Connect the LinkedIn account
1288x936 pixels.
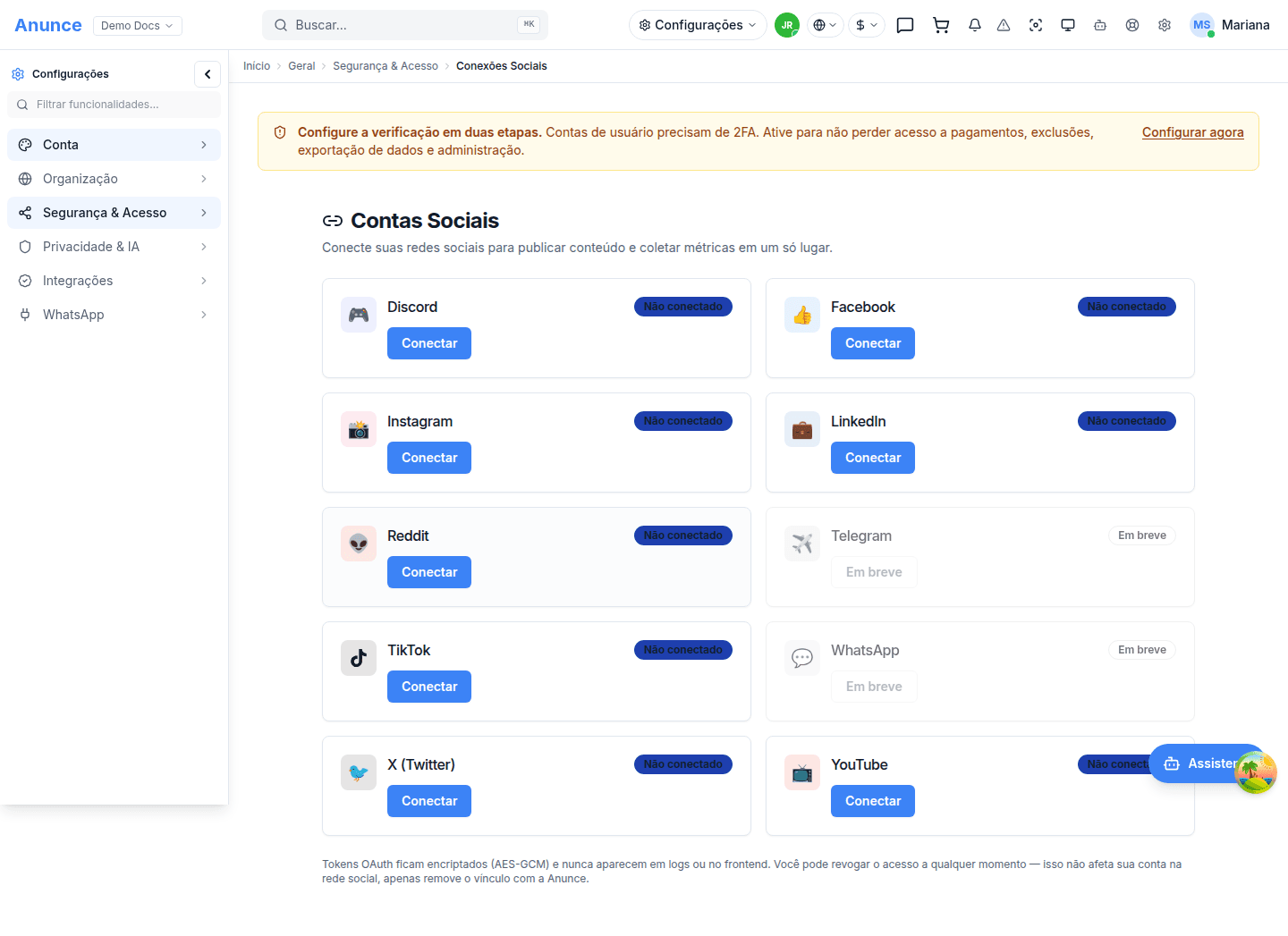(x=873, y=458)
